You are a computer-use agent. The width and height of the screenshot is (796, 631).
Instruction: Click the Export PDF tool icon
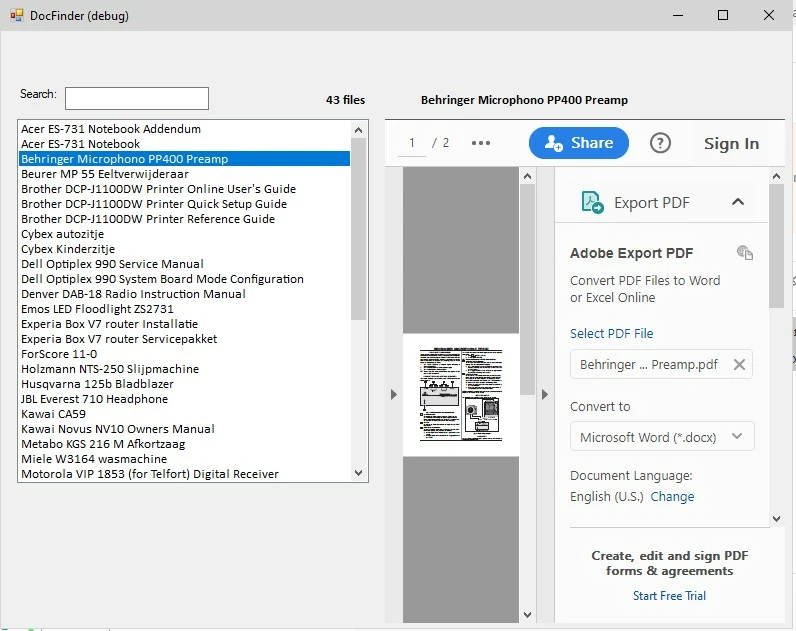[592, 202]
